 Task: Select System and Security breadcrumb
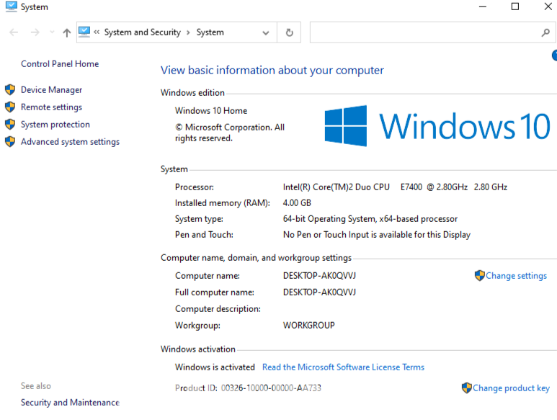click(142, 32)
